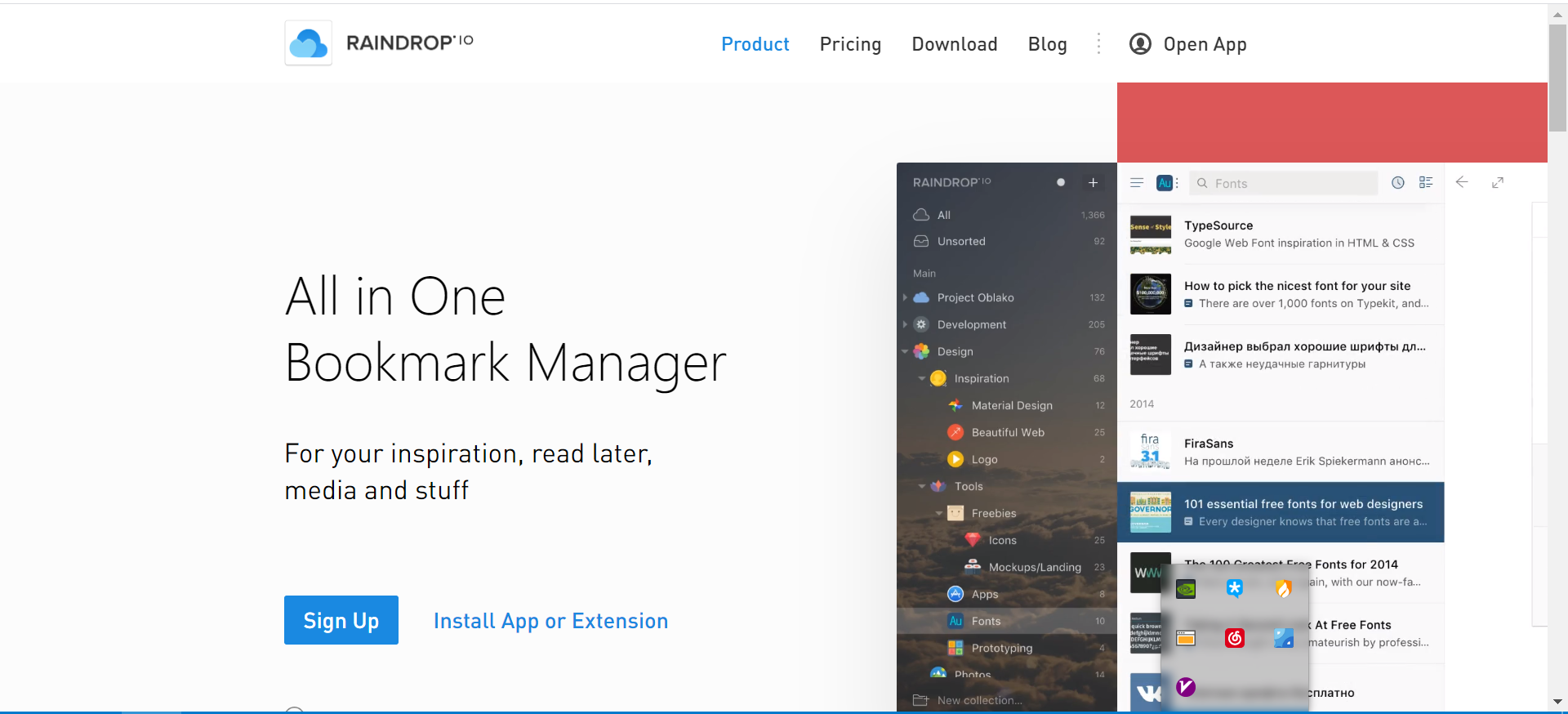Viewport: 1568px width, 714px height.
Task: Click Google Web Font inspiration description
Action: pos(1299,243)
